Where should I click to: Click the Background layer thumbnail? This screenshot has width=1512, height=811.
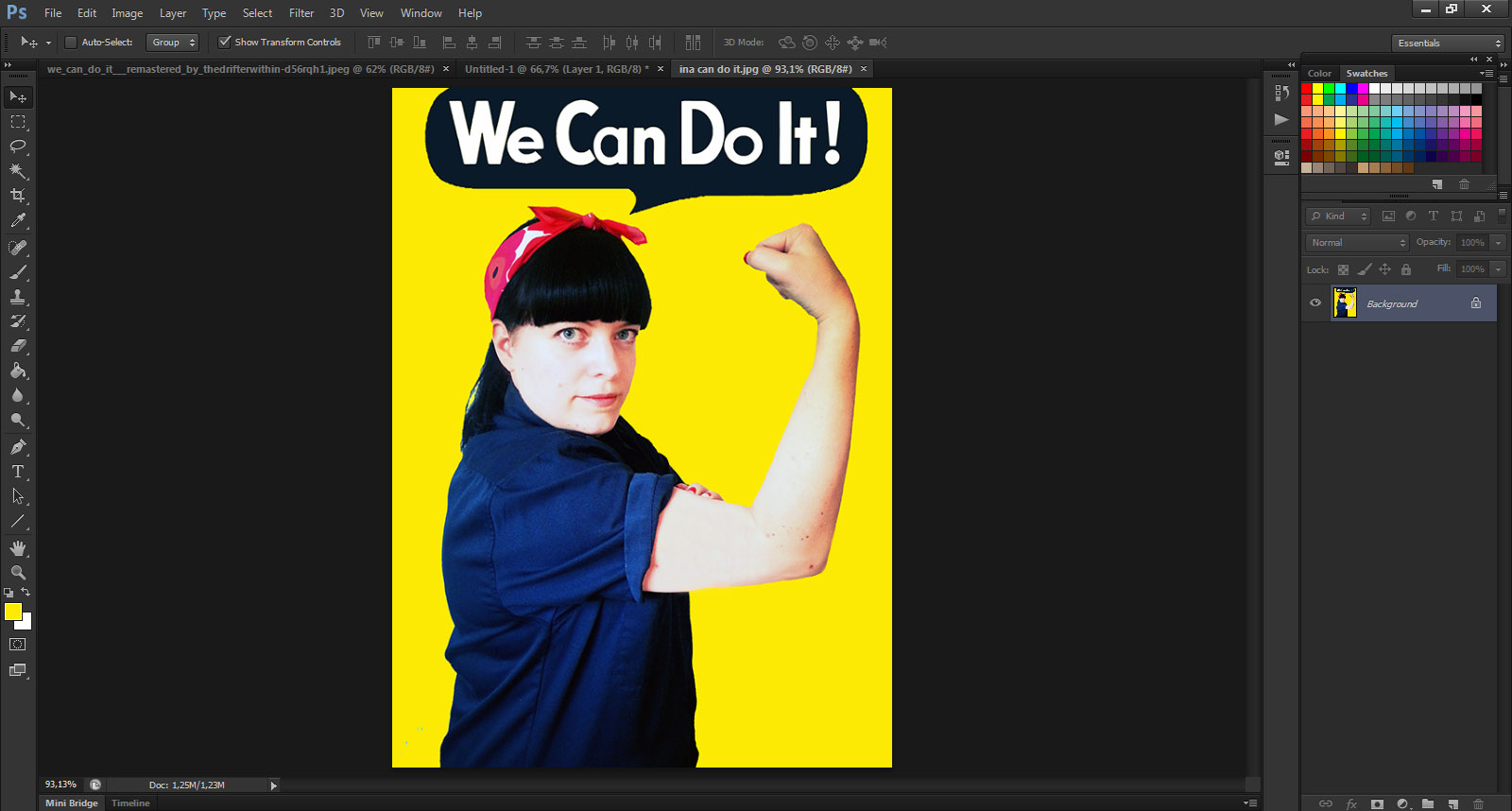pos(1345,303)
